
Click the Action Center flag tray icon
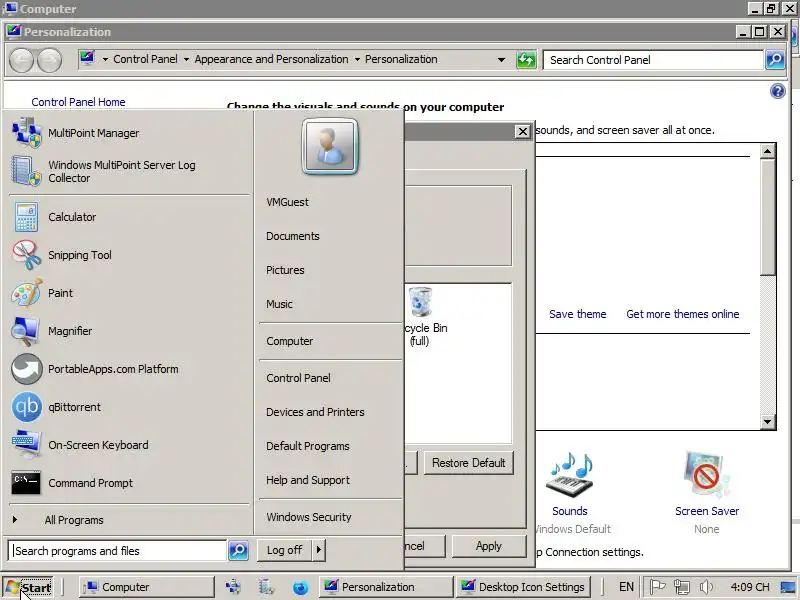(657, 587)
